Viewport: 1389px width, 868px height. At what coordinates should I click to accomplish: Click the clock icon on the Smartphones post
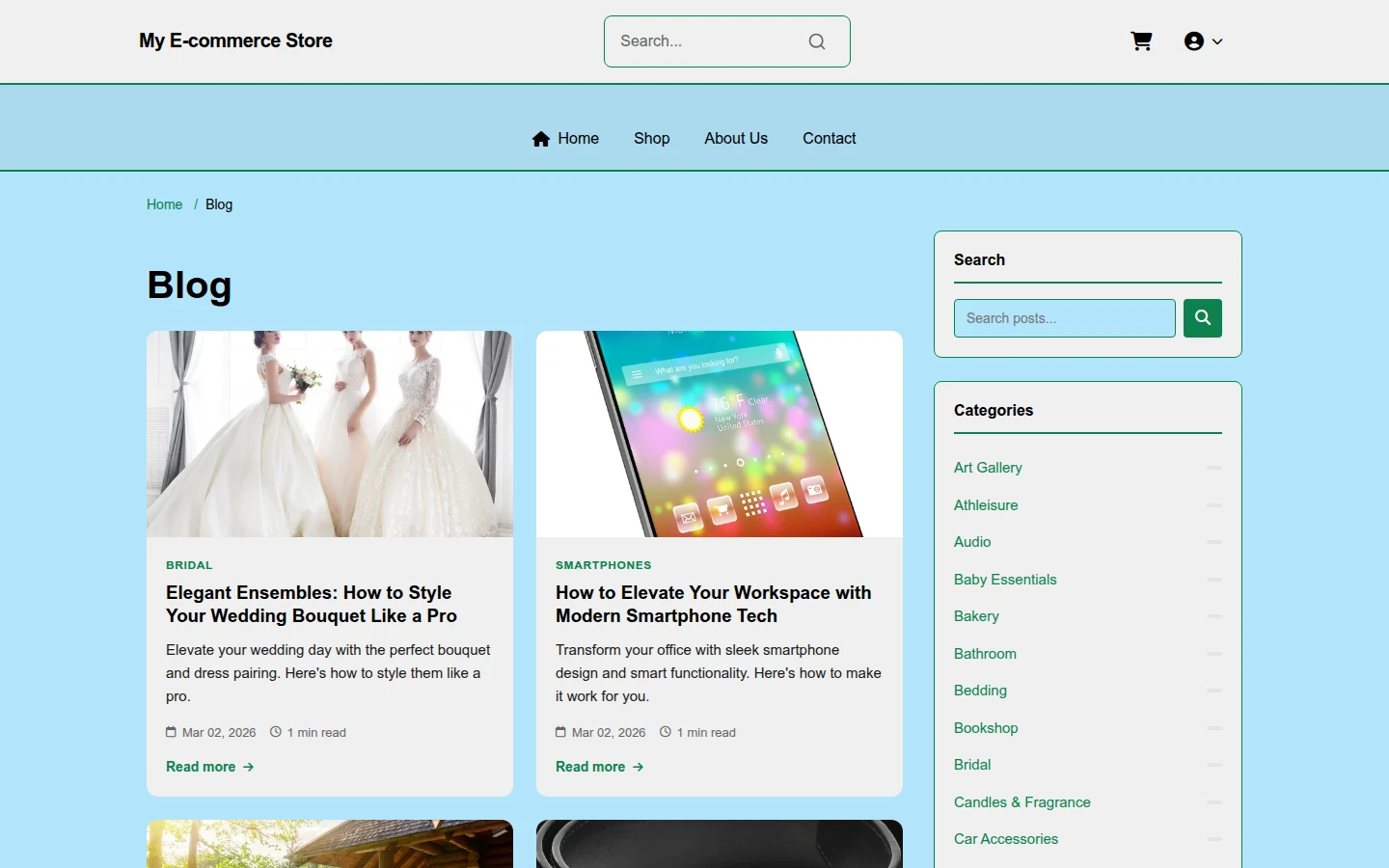(x=666, y=732)
